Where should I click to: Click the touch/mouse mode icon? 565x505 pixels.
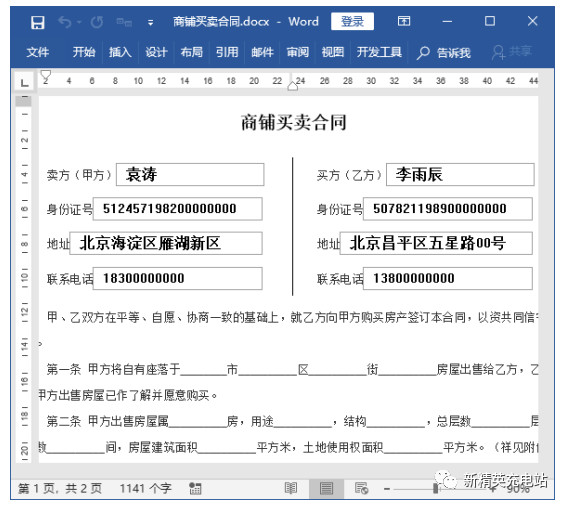click(124, 22)
